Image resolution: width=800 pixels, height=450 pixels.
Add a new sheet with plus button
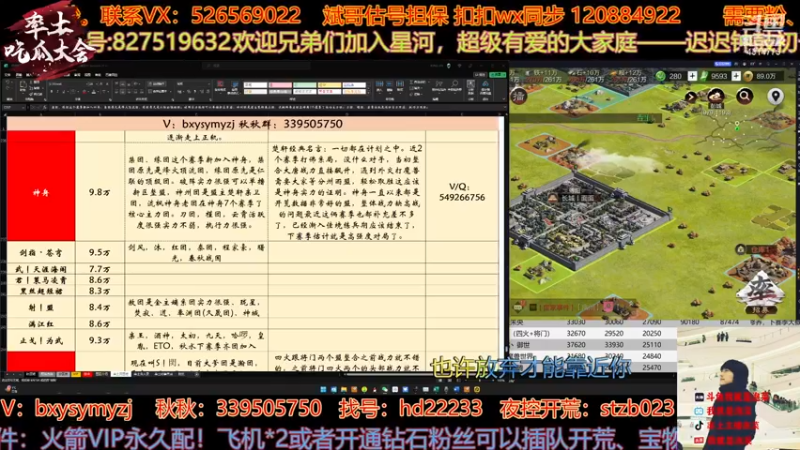coord(197,374)
